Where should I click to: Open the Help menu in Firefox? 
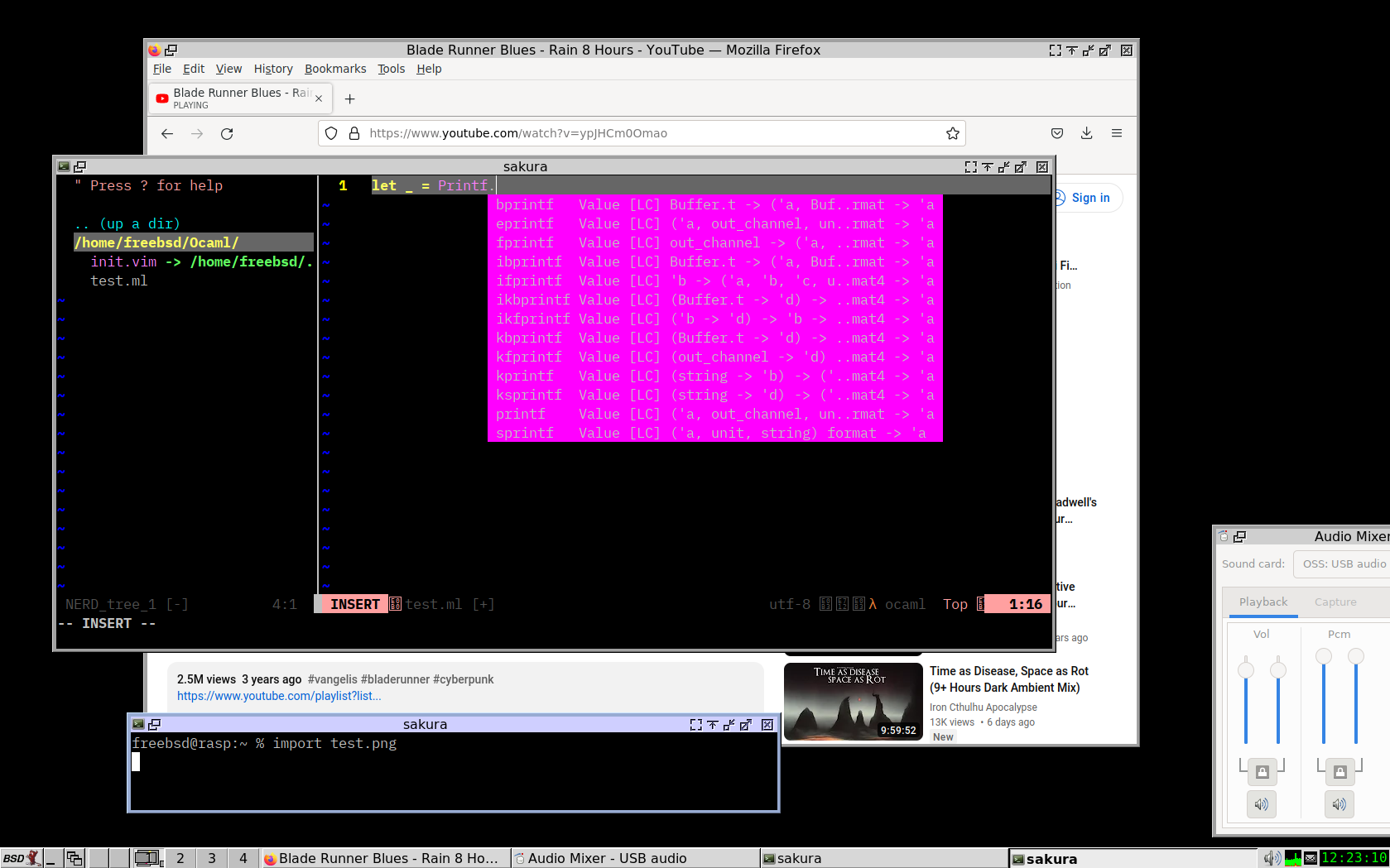429,69
